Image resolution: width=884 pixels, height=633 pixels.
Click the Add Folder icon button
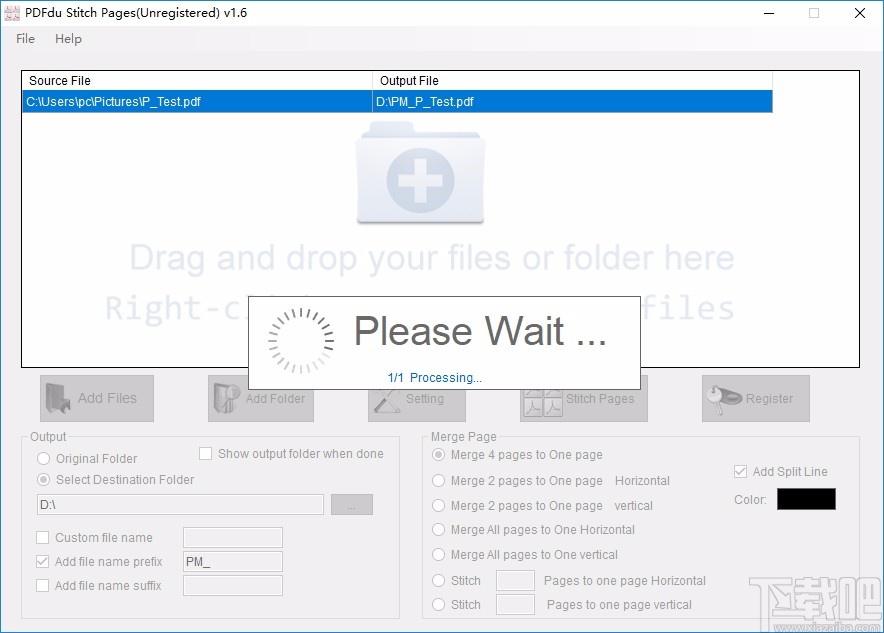coord(226,398)
